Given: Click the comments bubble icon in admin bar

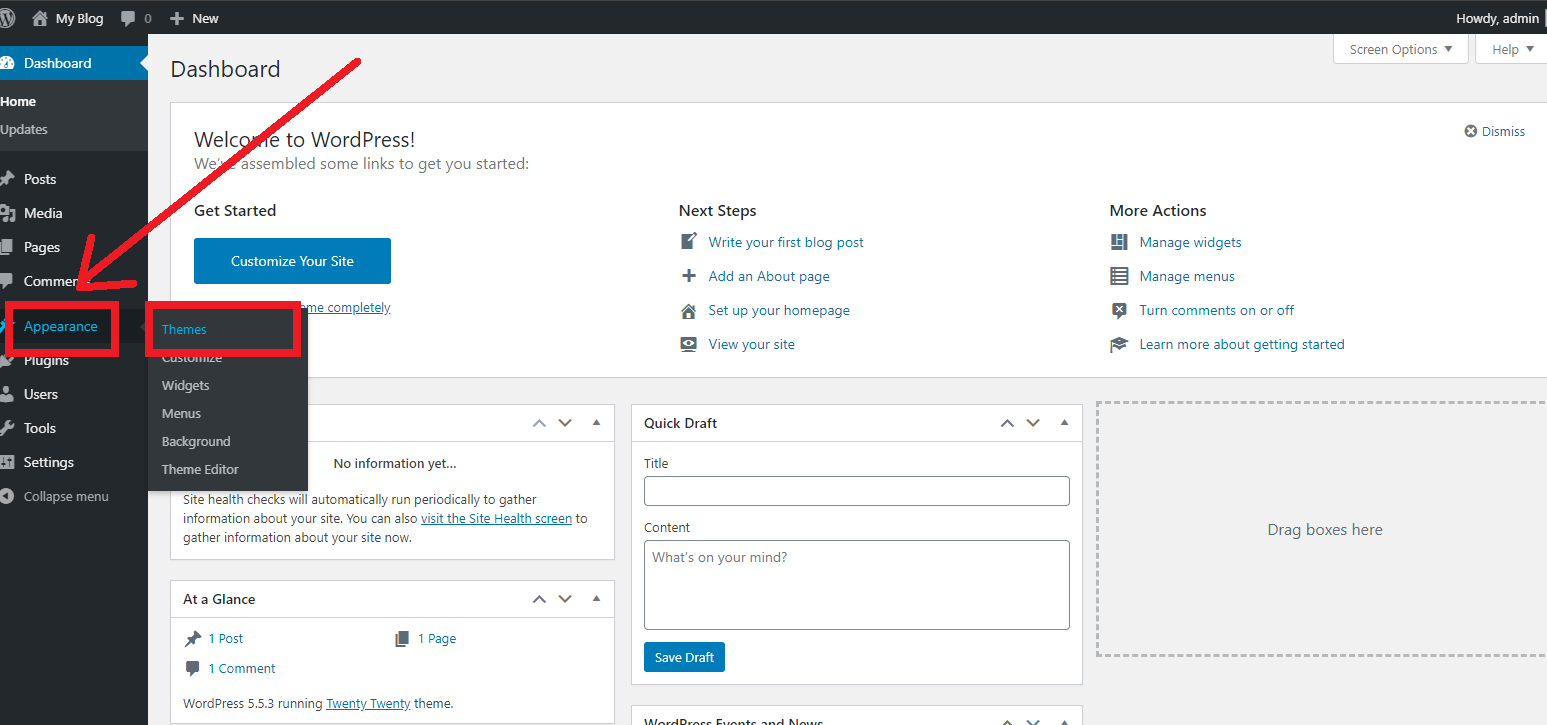Looking at the screenshot, I should (x=130, y=17).
